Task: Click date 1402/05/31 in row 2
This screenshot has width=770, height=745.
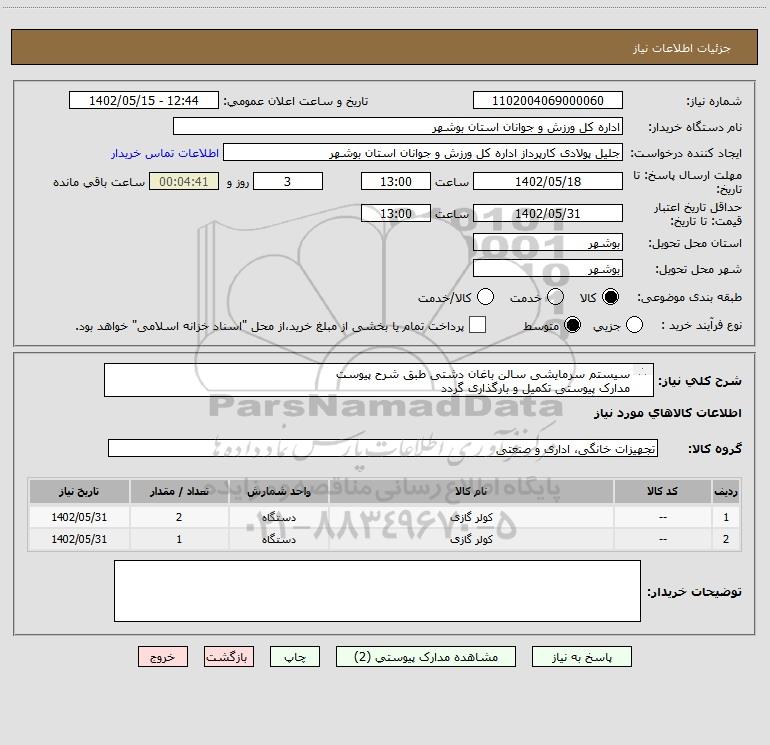Action: point(79,539)
